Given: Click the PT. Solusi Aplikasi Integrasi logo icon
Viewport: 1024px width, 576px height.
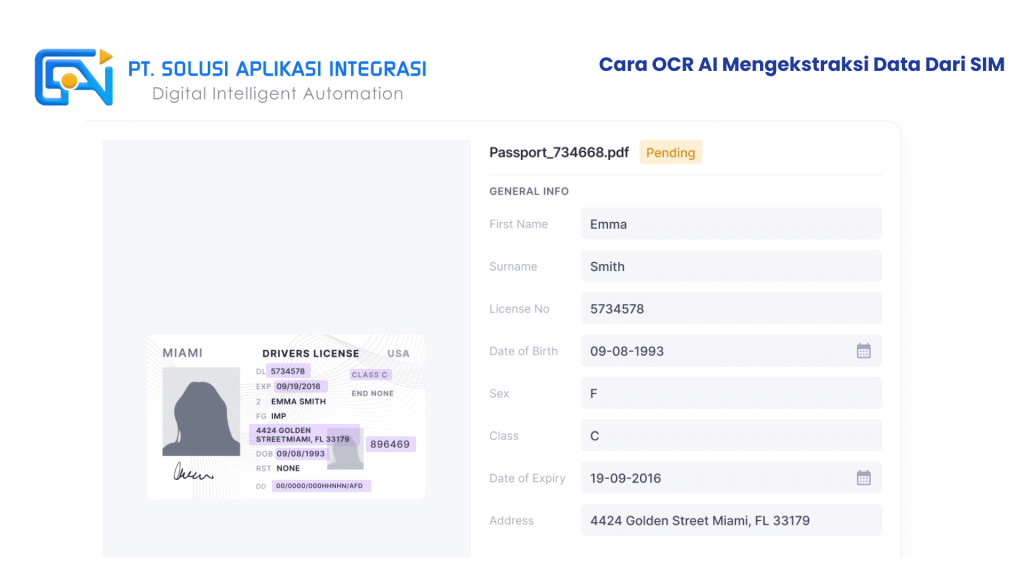Looking at the screenshot, I should pos(74,78).
